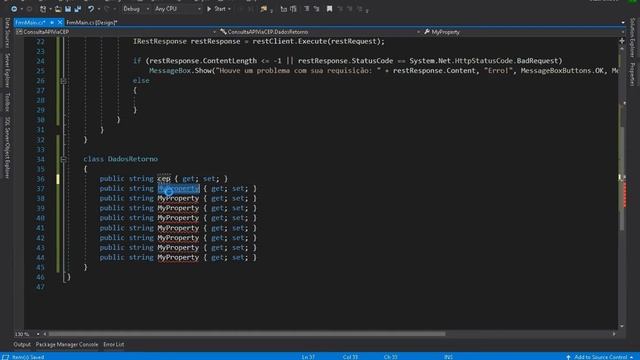This screenshot has width=640, height=360.
Task: Click the split editor handle above the scrollbar
Action: pyautogui.click(x=622, y=40)
